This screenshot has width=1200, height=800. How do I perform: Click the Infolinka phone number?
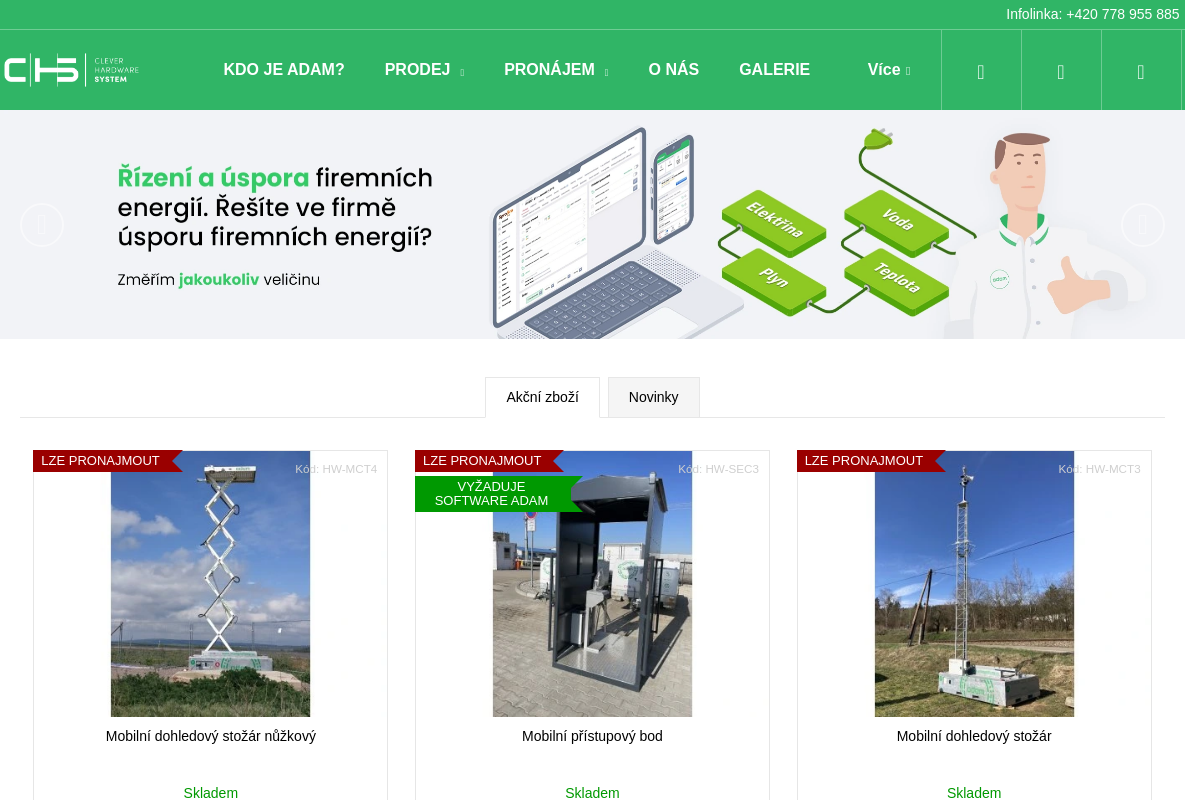tap(1122, 14)
